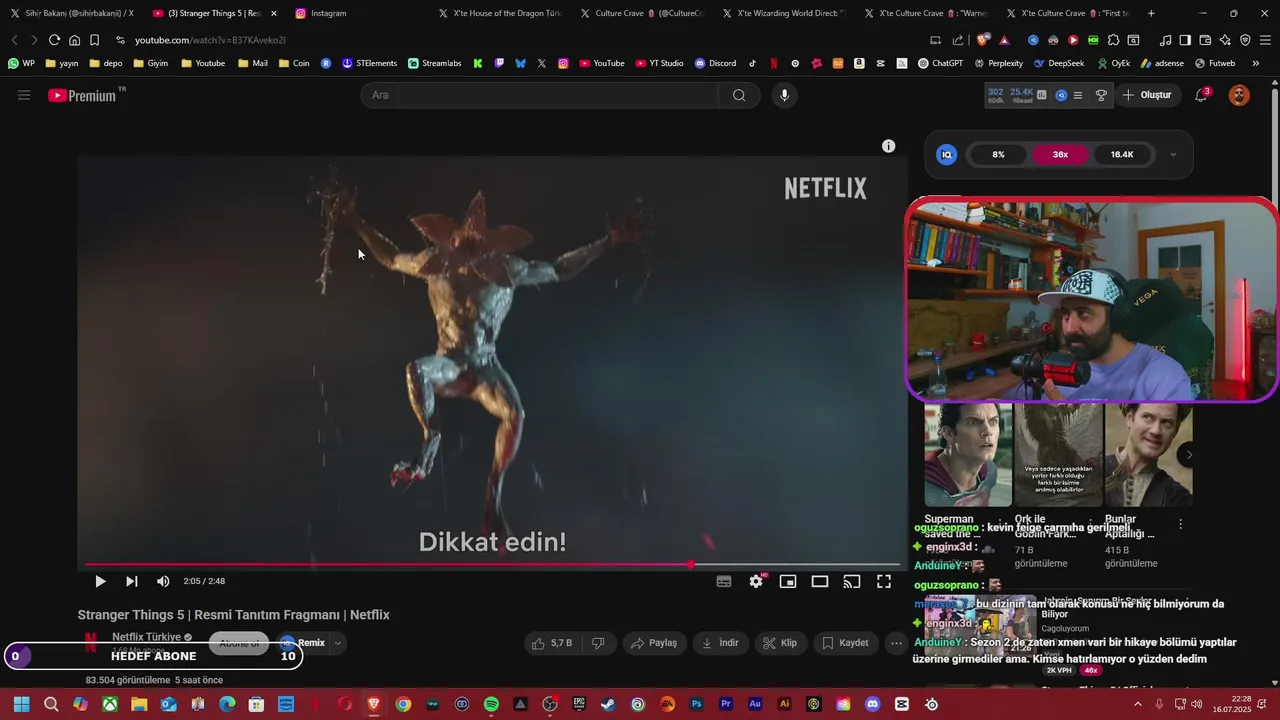Start voice search with microphone
This screenshot has width=1280, height=720.
coord(784,95)
